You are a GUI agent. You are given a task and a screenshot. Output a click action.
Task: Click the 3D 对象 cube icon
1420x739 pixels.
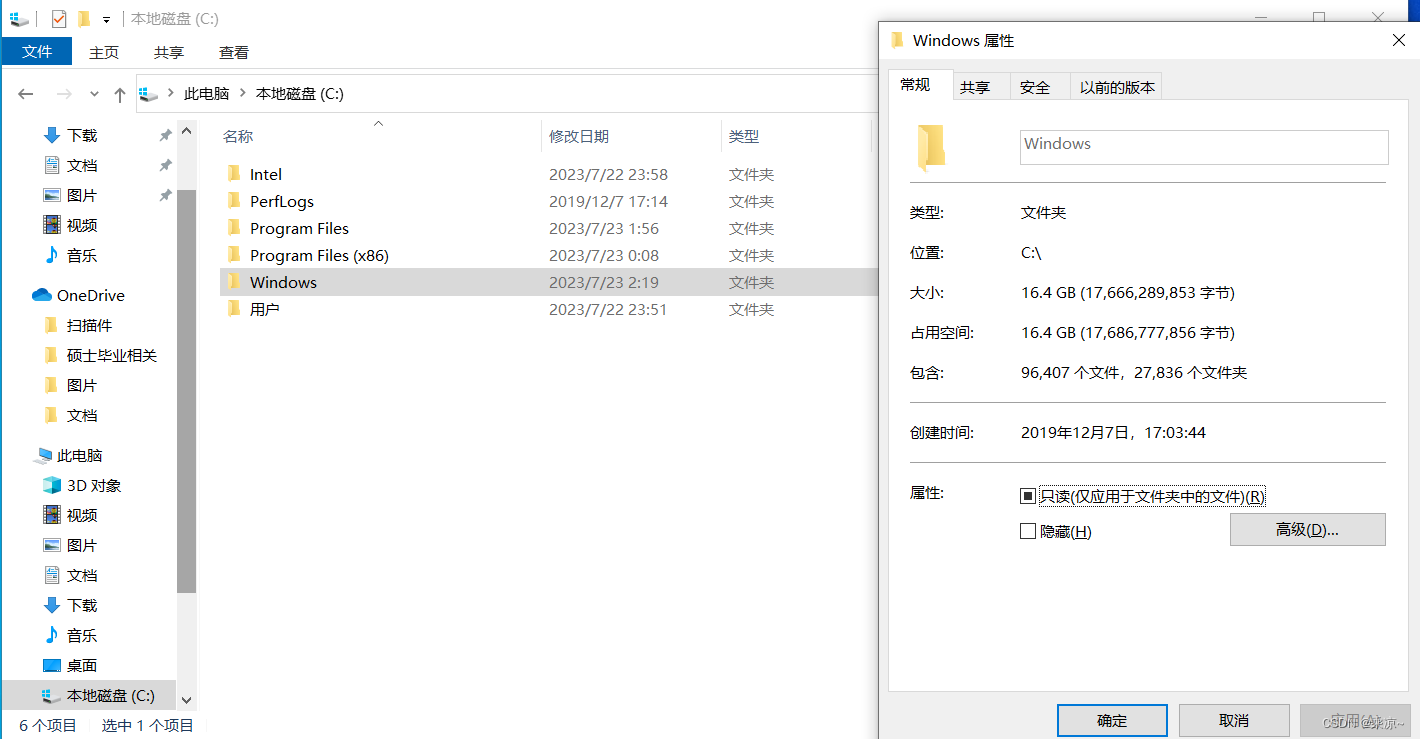(52, 485)
